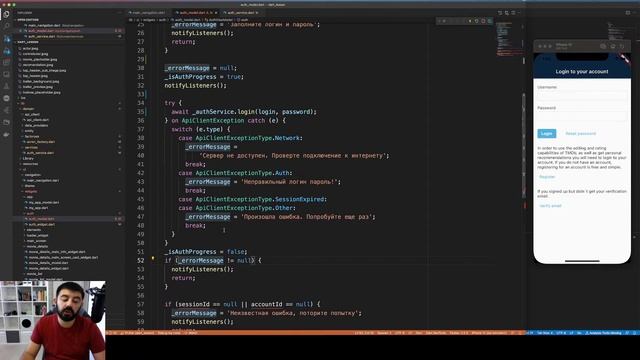
Task: Click the split editor icon at the top right of the editor
Action: point(513,13)
